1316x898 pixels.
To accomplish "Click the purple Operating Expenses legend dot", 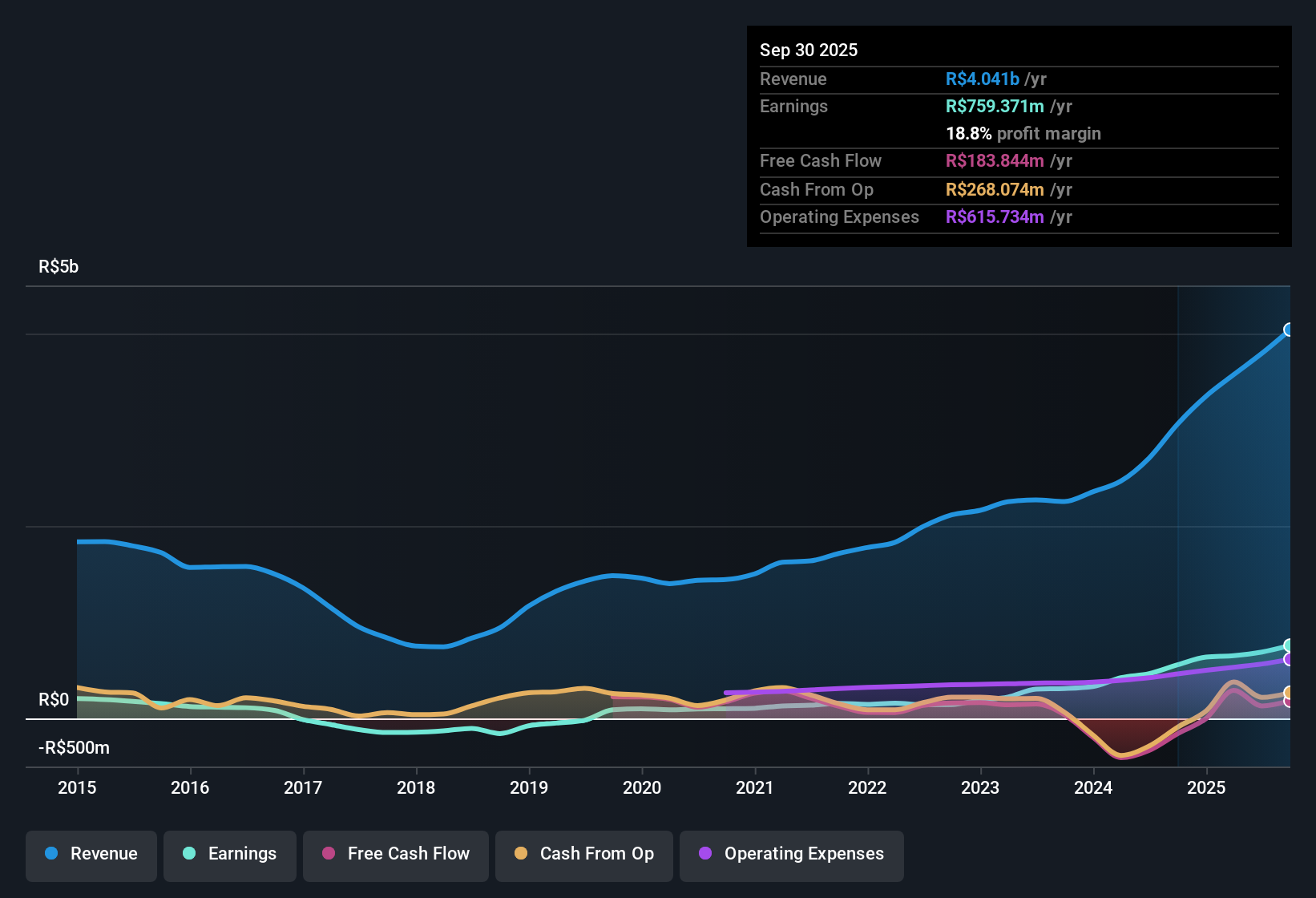I will pos(705,854).
